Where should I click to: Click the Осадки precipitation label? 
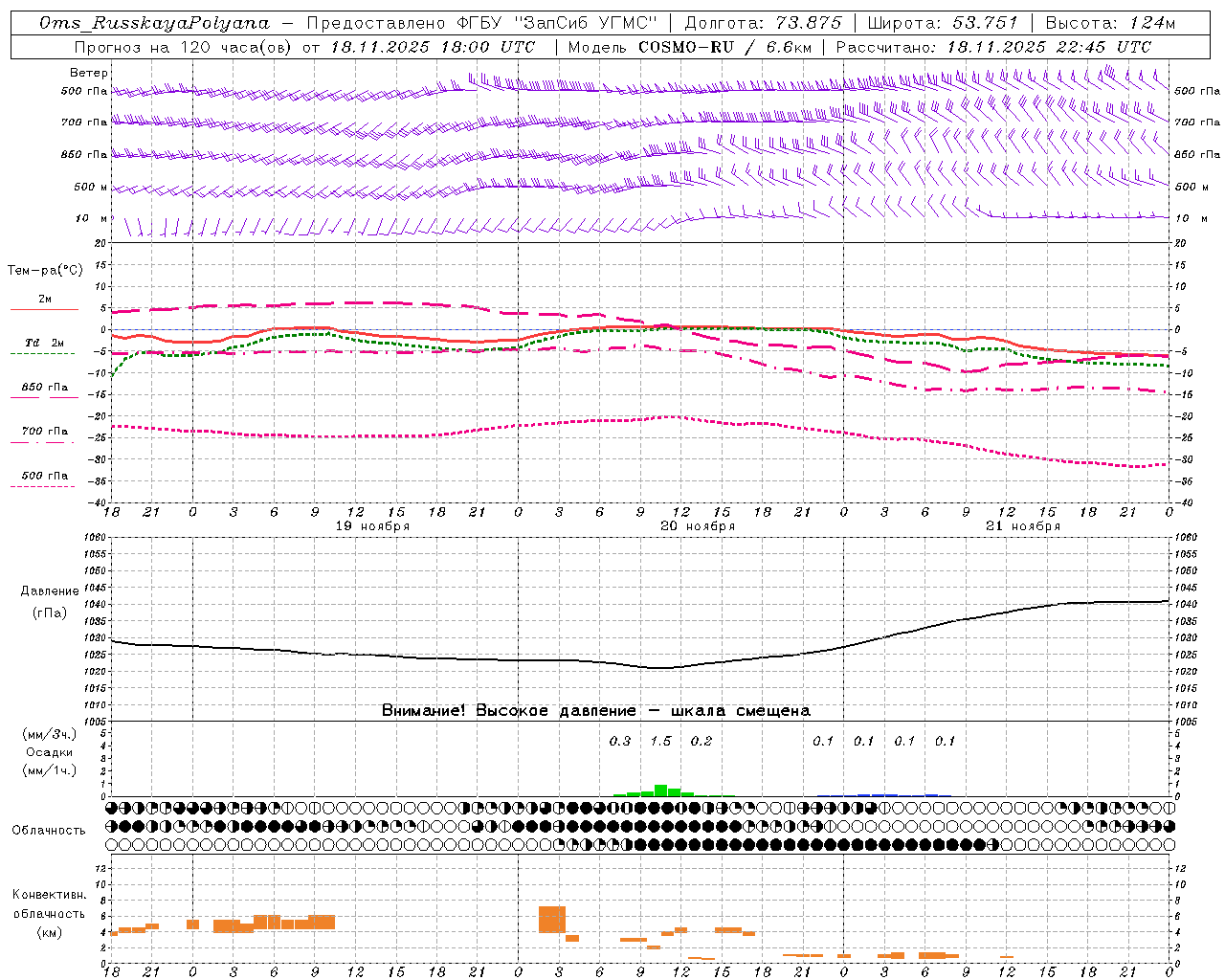(50, 752)
